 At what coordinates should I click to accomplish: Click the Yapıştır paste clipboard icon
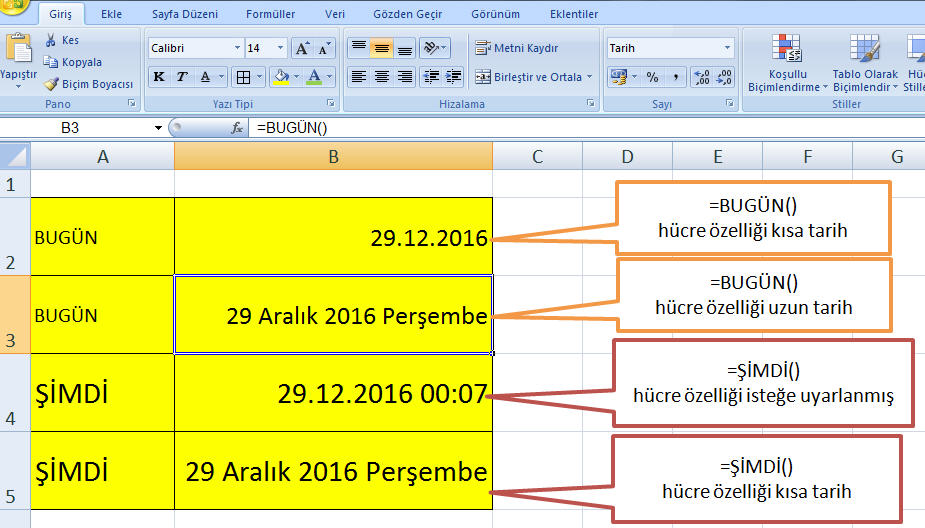tap(18, 48)
